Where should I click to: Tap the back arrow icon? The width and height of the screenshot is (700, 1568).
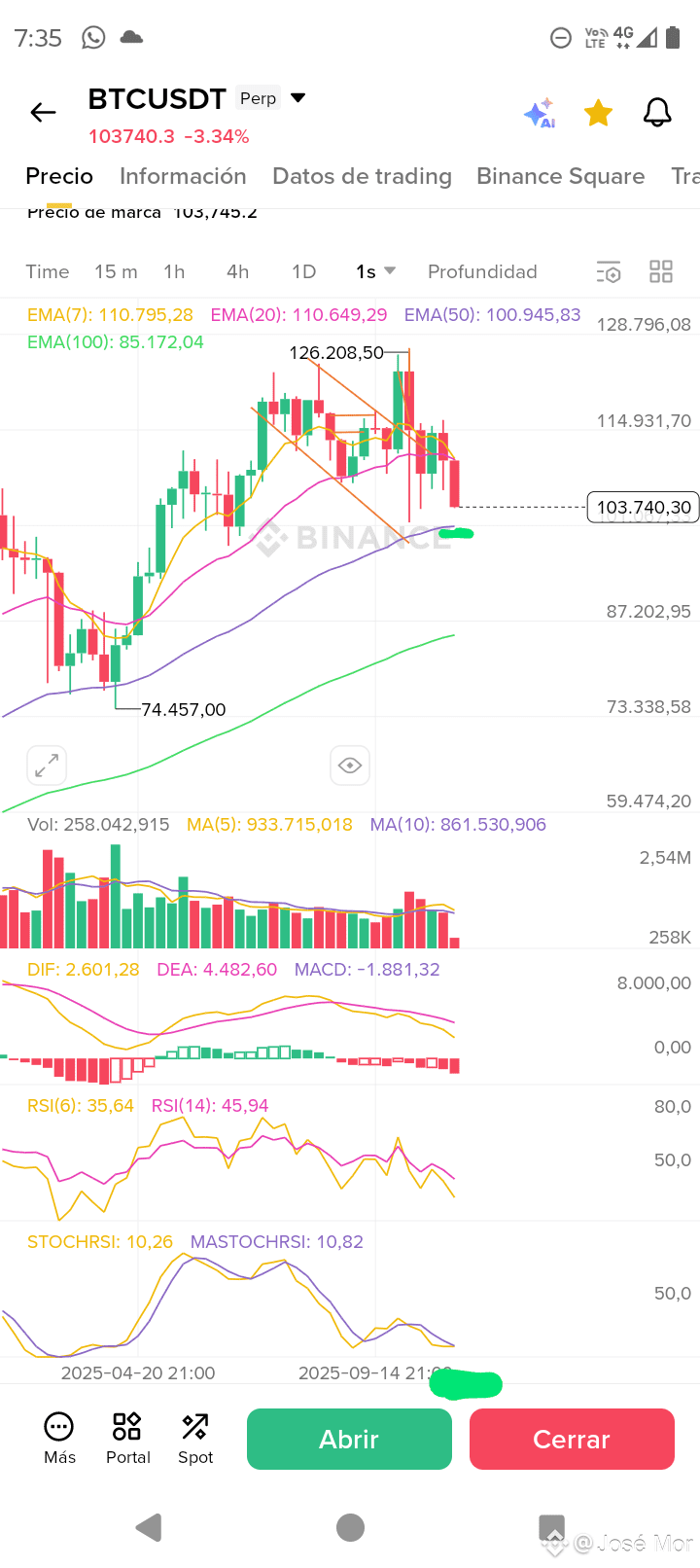[x=43, y=113]
